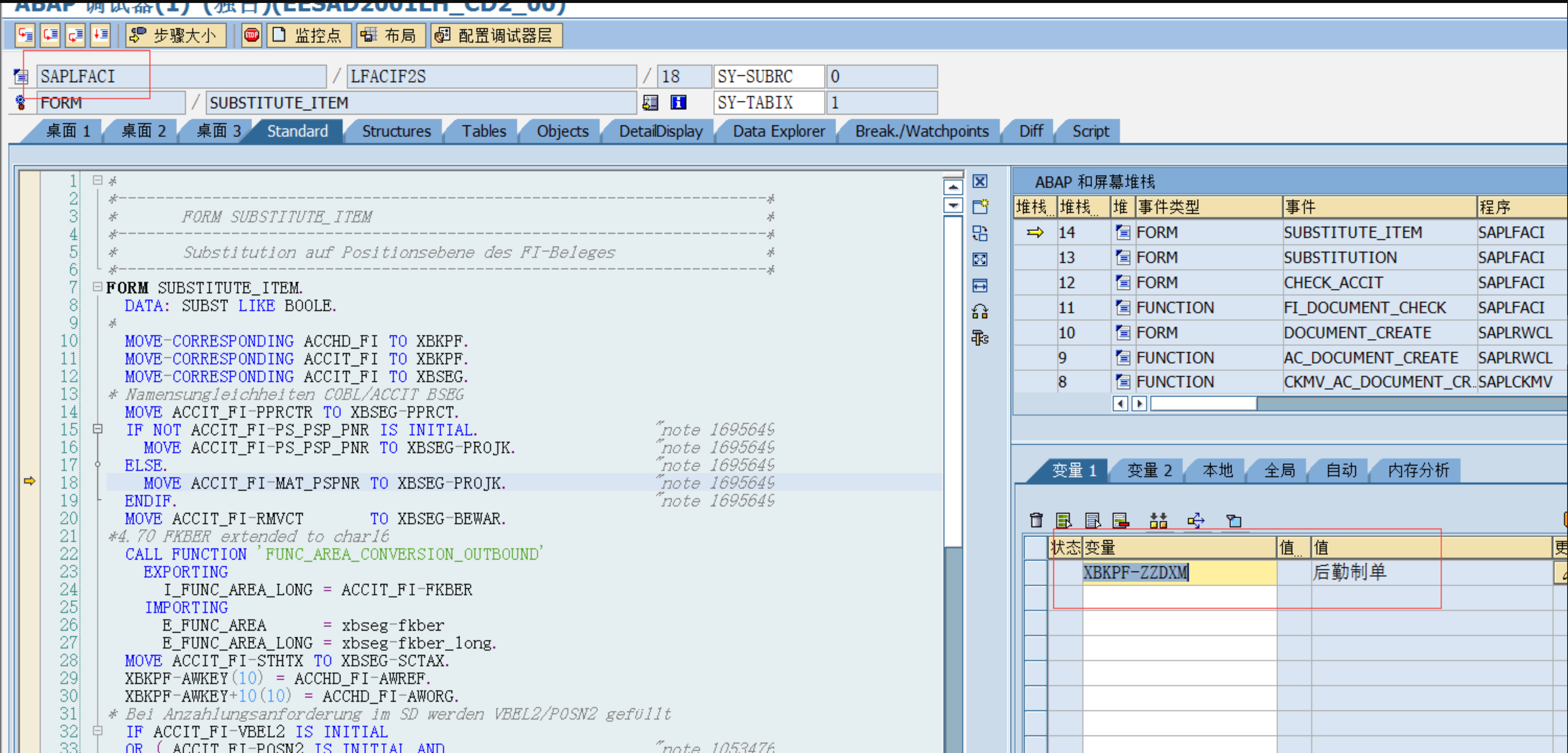The width and height of the screenshot is (1568, 753).
Task: Switch to the 全局 globals tab
Action: [1280, 470]
